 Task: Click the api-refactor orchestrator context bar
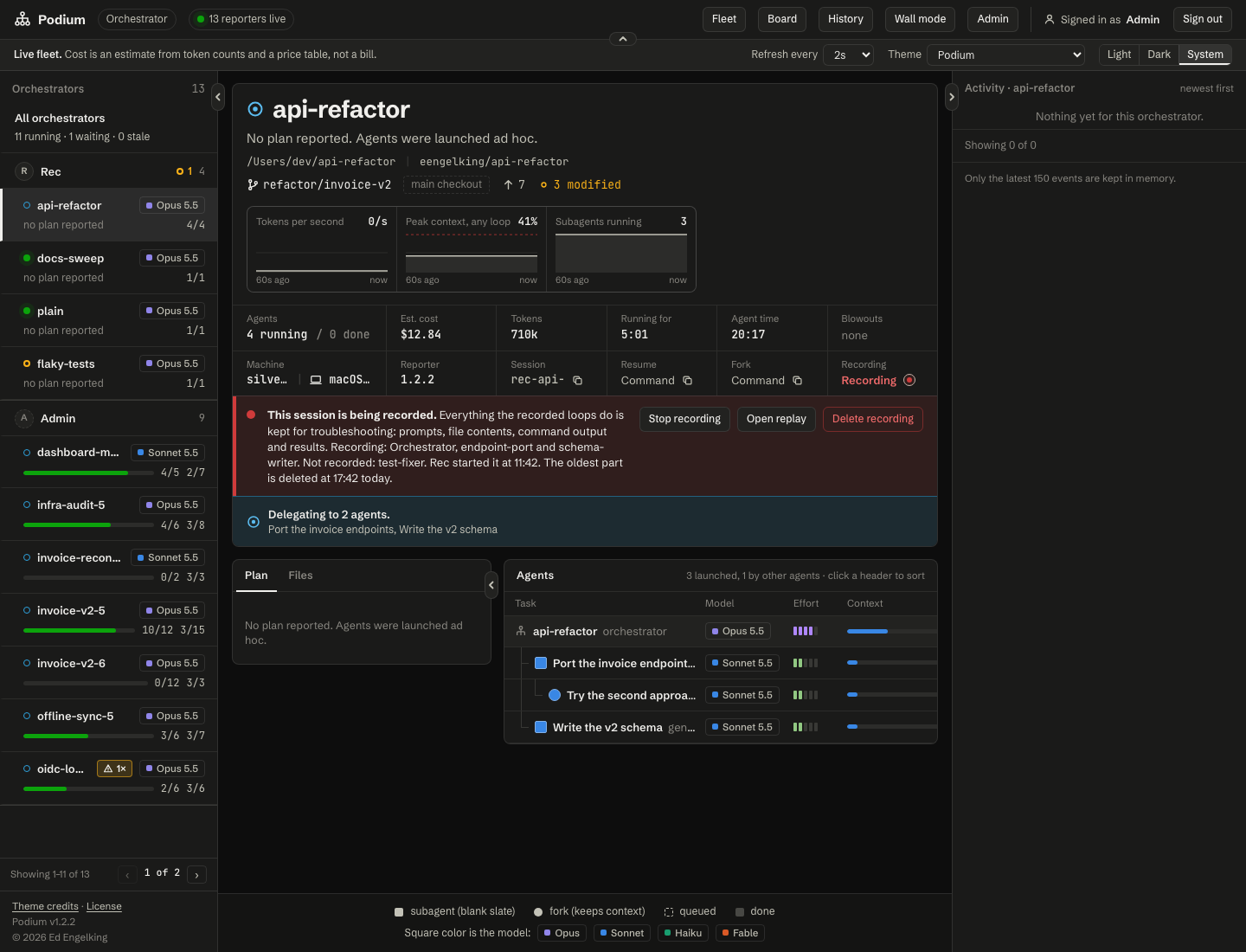(891, 631)
